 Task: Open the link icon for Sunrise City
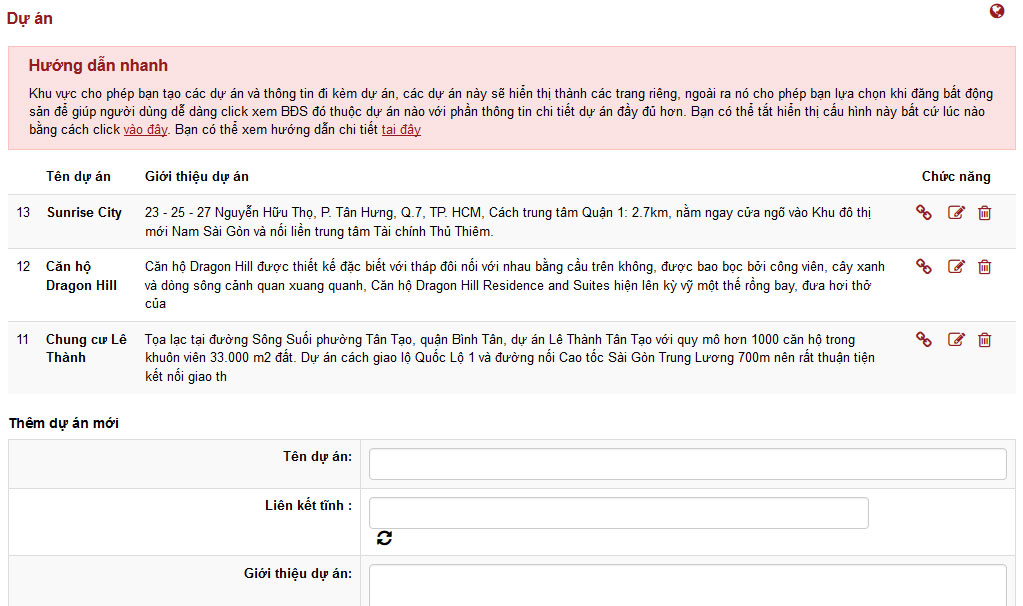coord(924,212)
